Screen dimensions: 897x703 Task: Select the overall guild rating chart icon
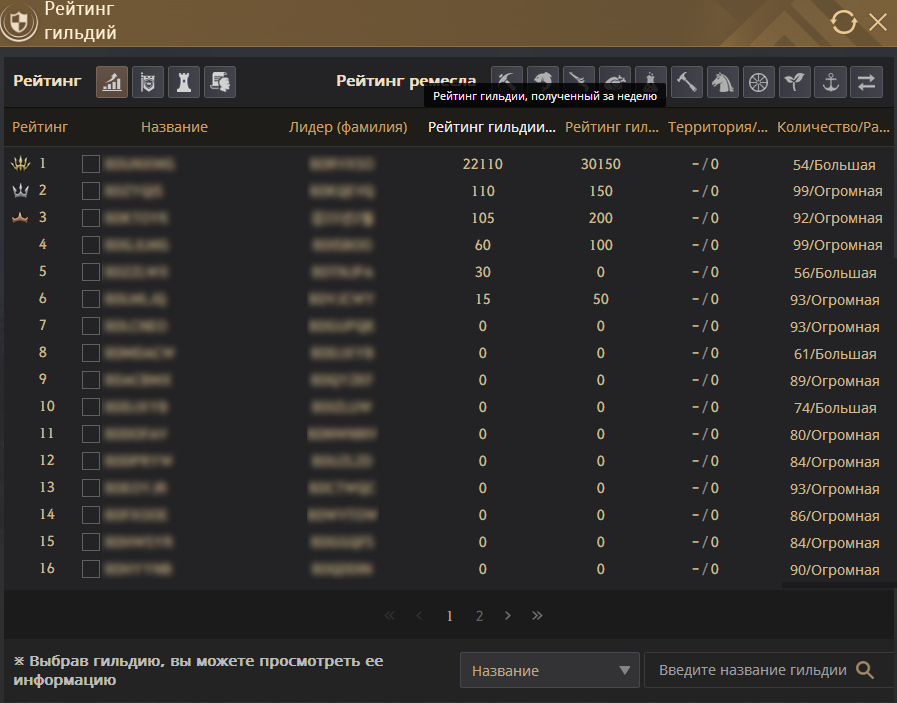click(112, 82)
